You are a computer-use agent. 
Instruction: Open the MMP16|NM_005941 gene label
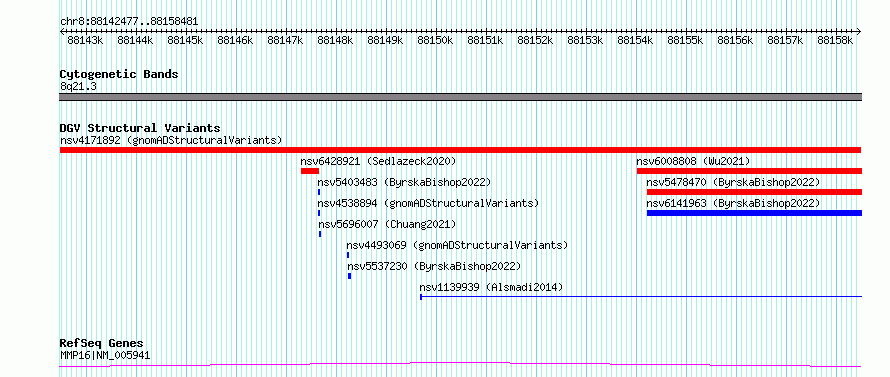click(x=106, y=355)
